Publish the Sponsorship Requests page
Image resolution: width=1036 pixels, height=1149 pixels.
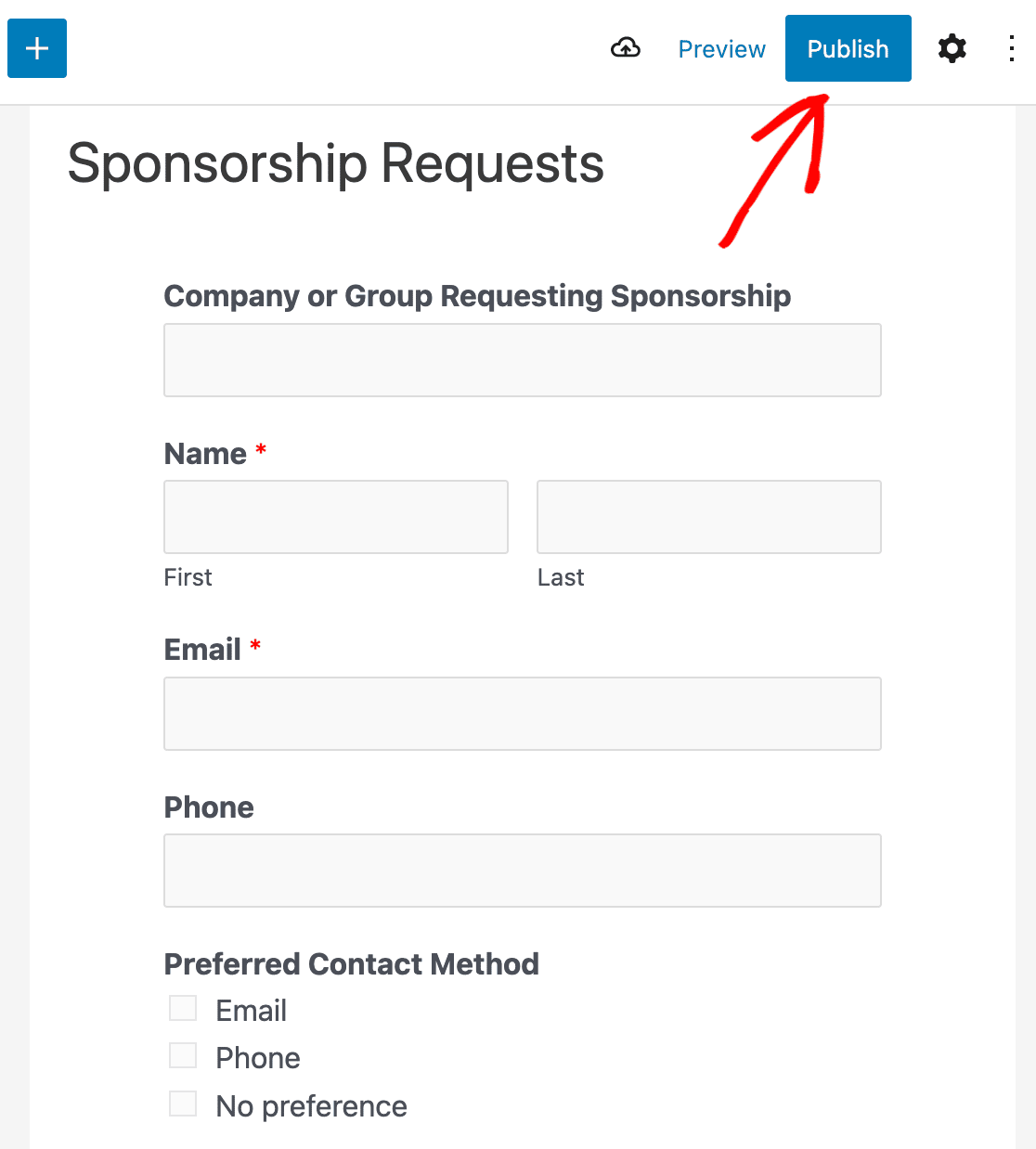point(848,48)
